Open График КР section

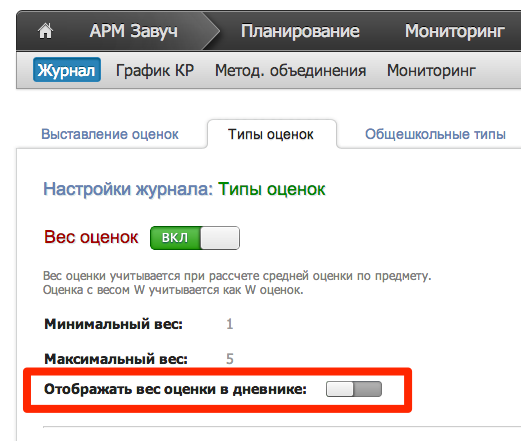(x=155, y=70)
